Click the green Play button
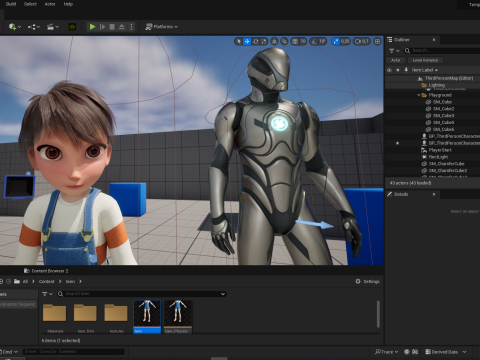The width and height of the screenshot is (480, 360). (92, 27)
